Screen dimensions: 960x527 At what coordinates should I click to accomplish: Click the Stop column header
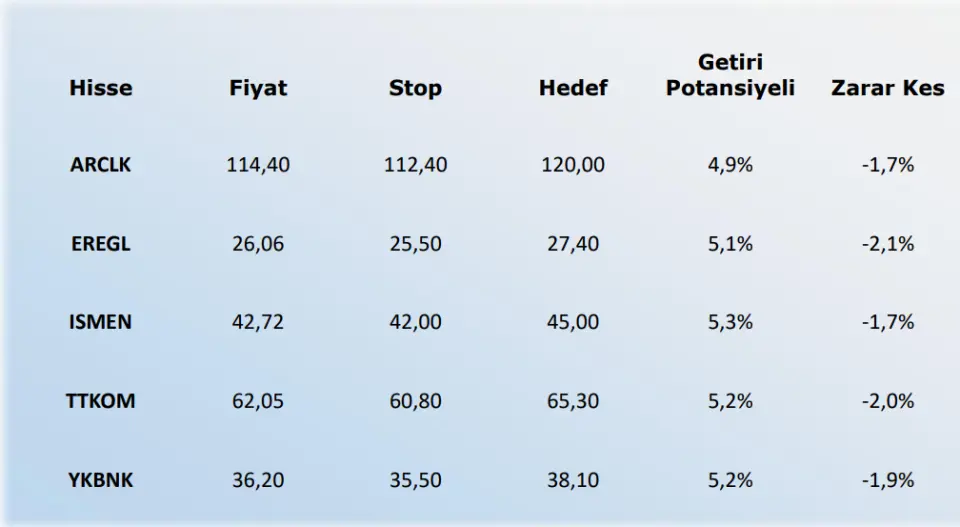point(415,88)
